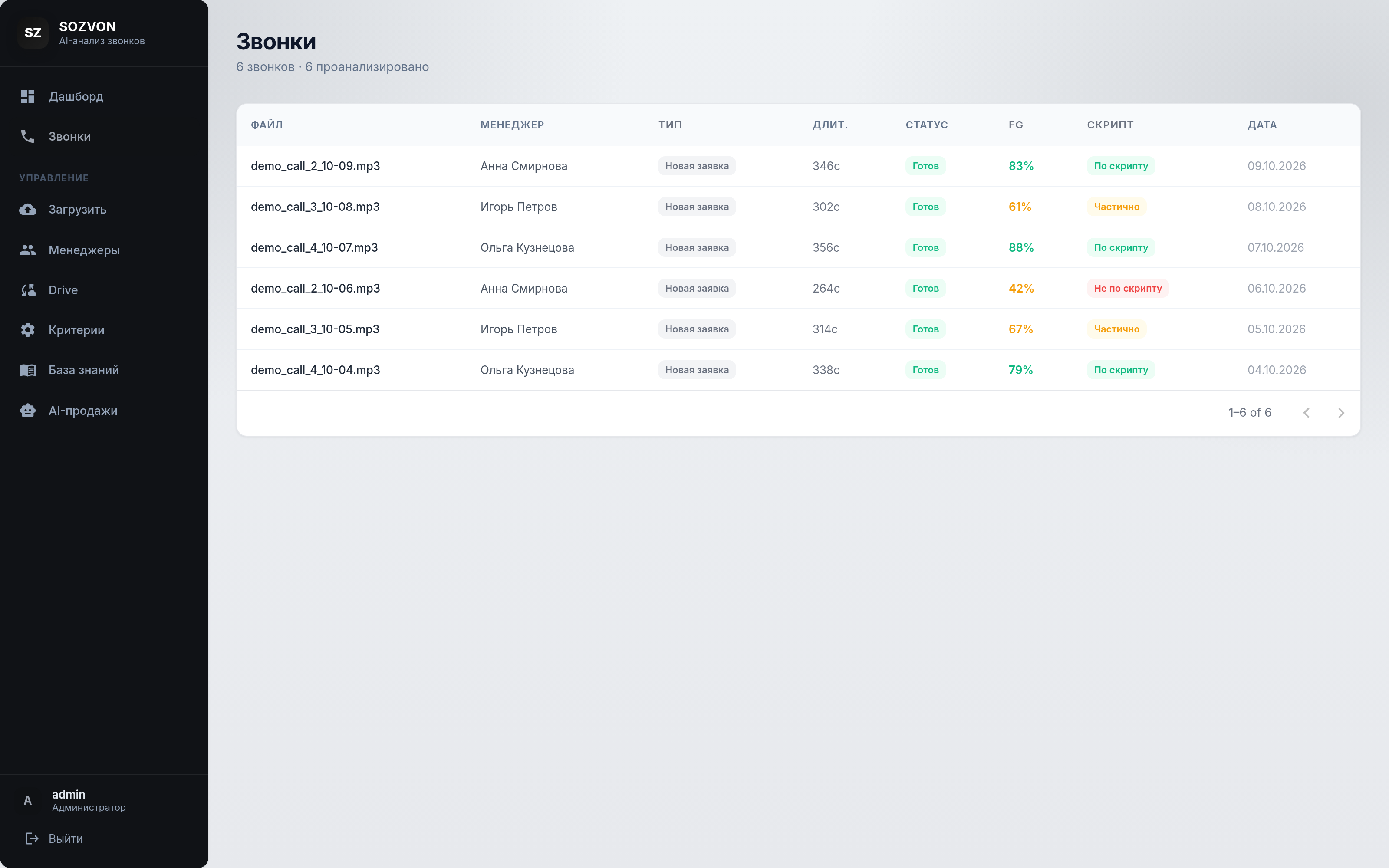Screen dimensions: 1389x868
Task: Click the book icon for База знаний
Action: click(x=27, y=370)
